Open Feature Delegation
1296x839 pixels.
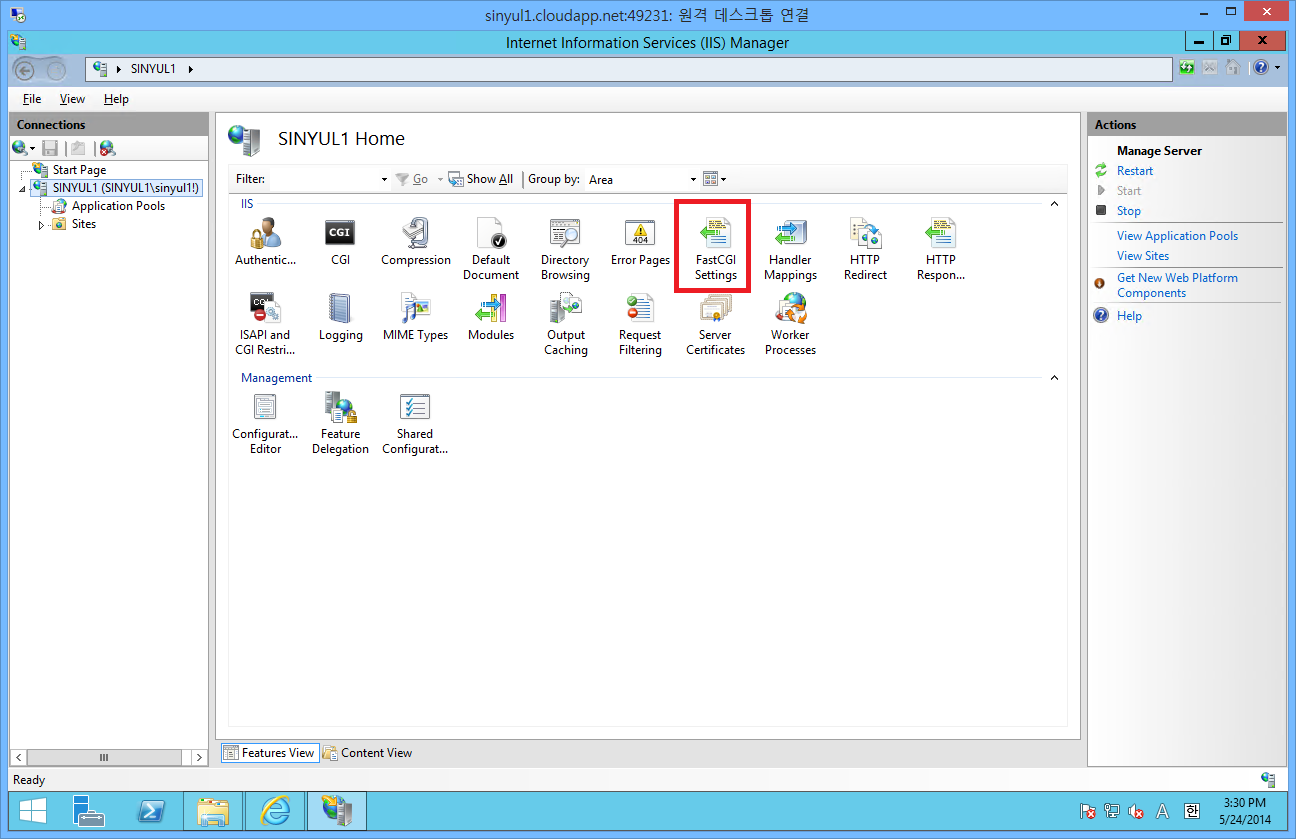(340, 424)
